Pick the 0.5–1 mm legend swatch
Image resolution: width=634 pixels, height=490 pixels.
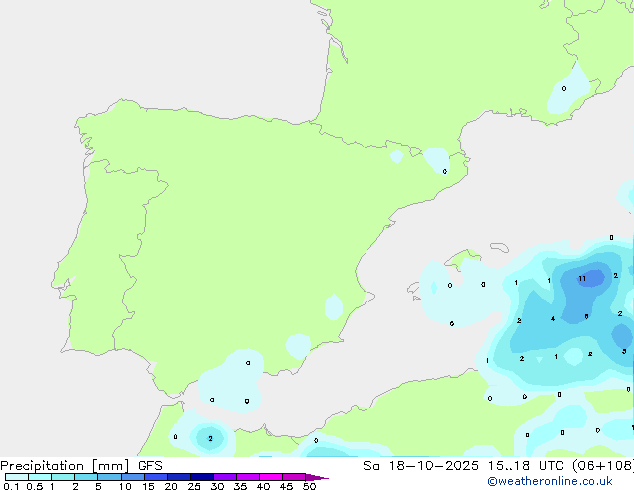(x=40, y=477)
